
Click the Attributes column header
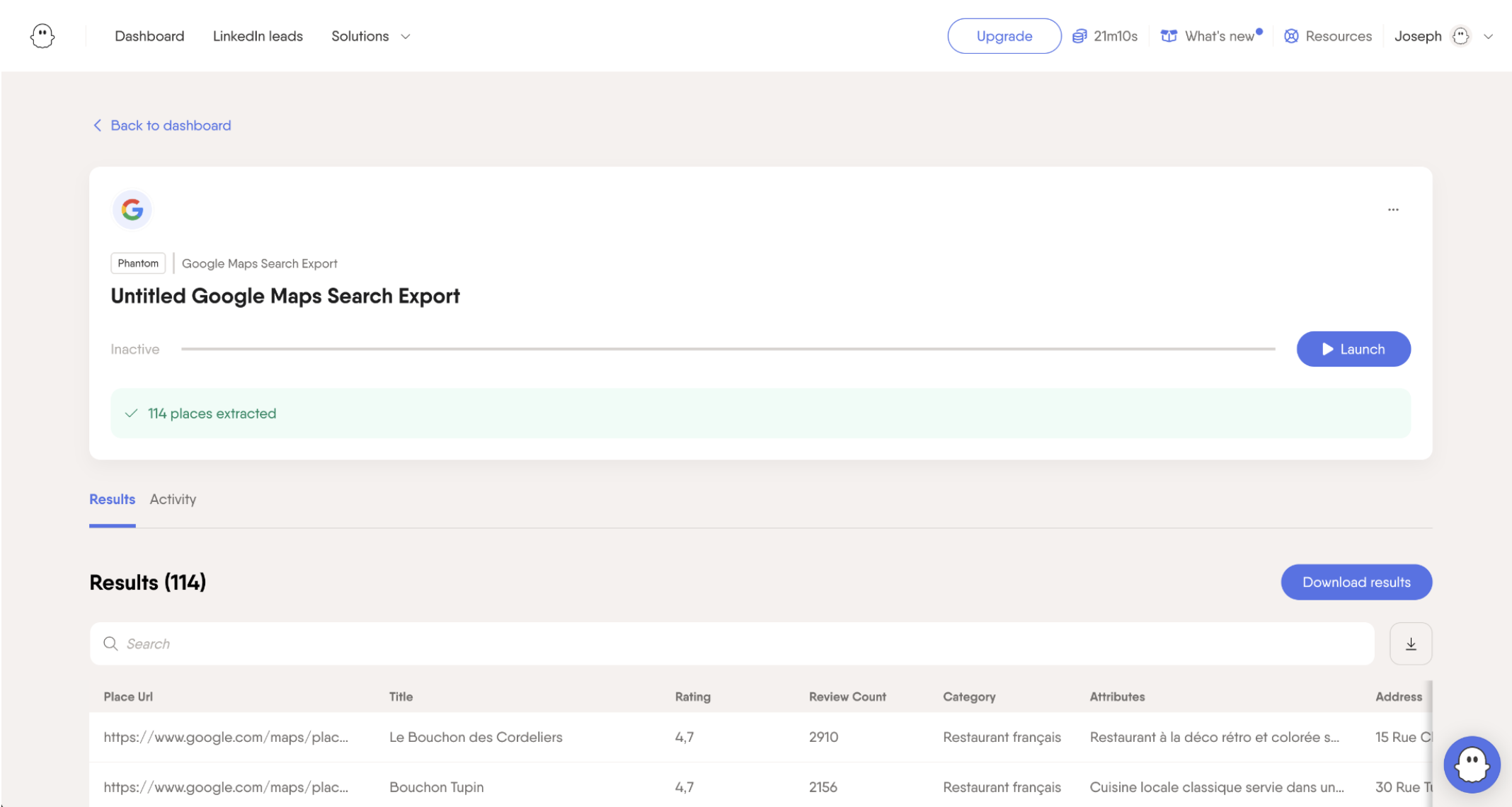click(x=1117, y=697)
